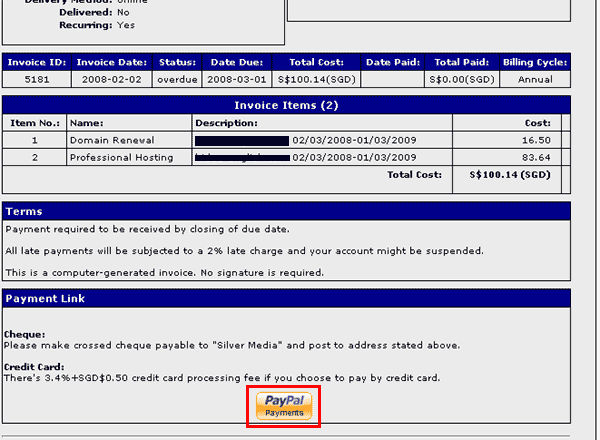Click the Recurring: Yes field

point(97,25)
